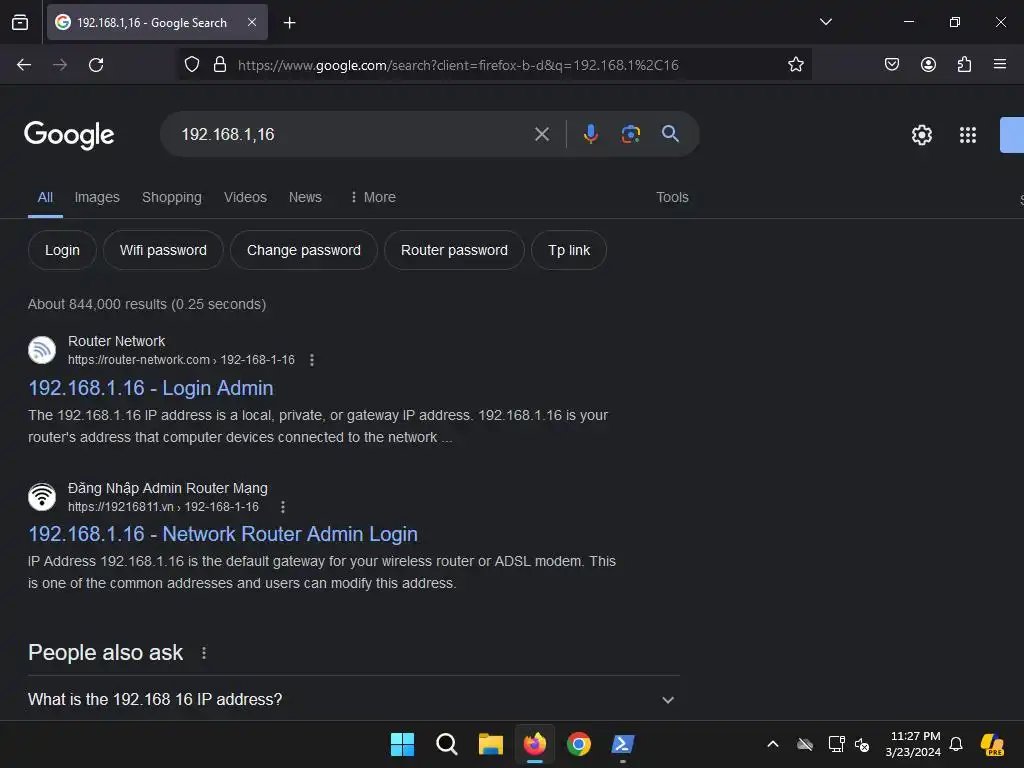The height and width of the screenshot is (768, 1024).
Task: Bookmark this page with star
Action: pyautogui.click(x=795, y=65)
